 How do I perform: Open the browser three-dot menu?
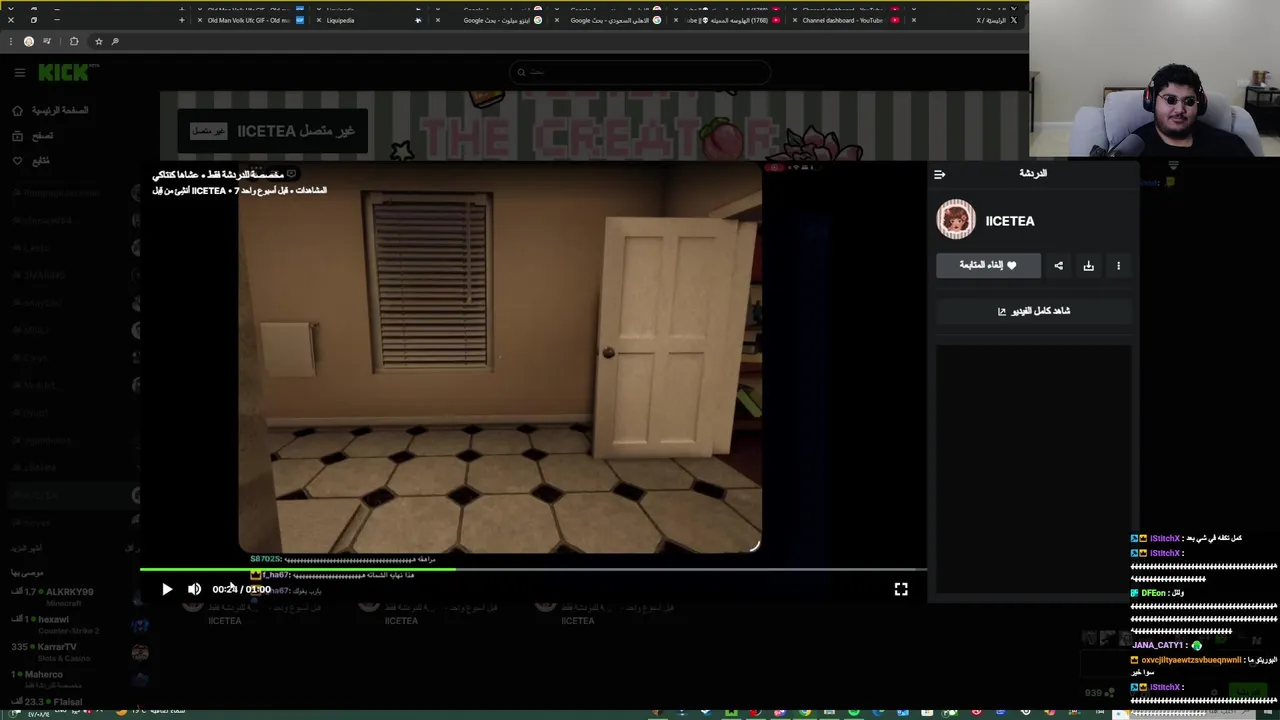[11, 41]
